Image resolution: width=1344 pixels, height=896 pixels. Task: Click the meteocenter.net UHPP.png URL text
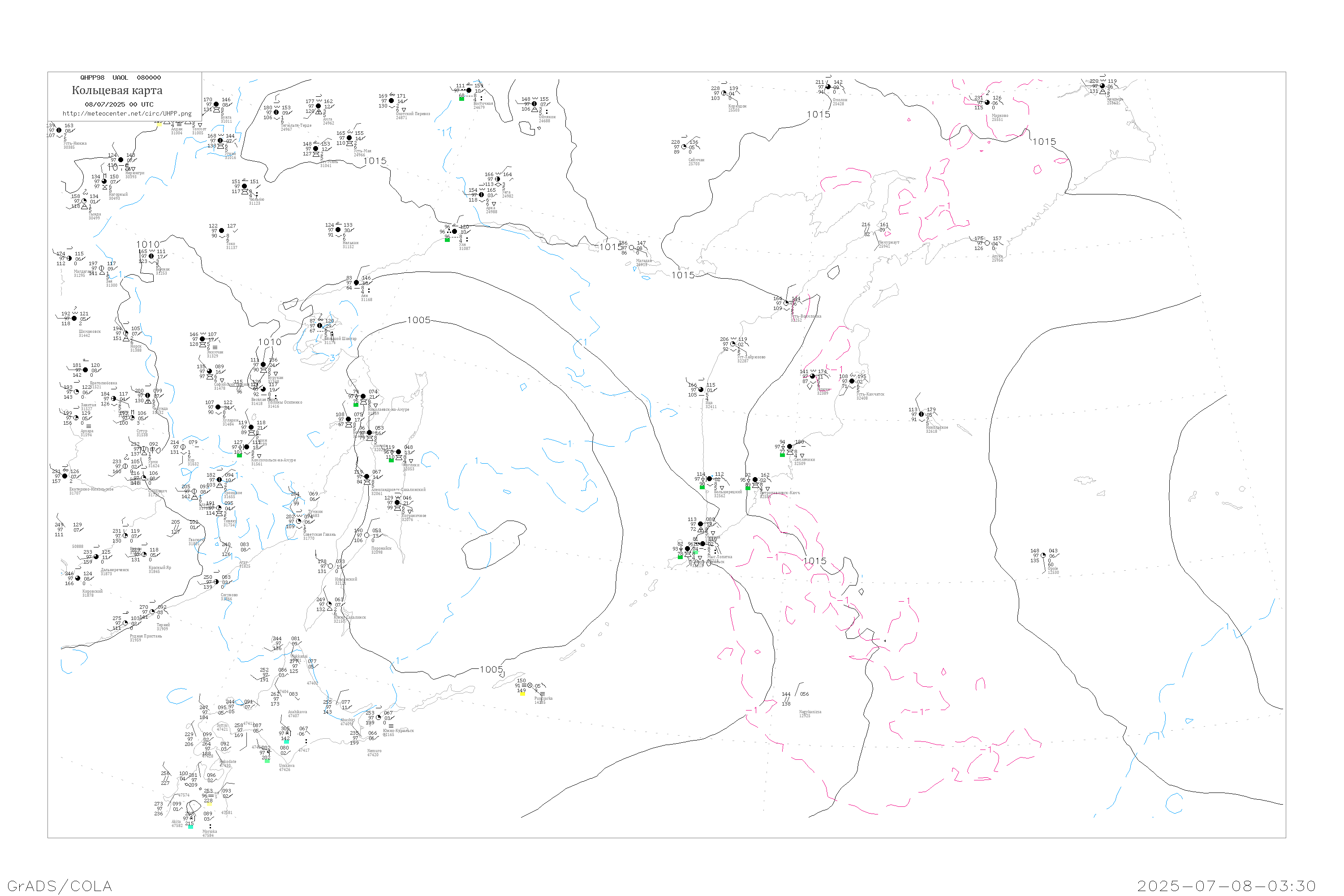point(127,114)
